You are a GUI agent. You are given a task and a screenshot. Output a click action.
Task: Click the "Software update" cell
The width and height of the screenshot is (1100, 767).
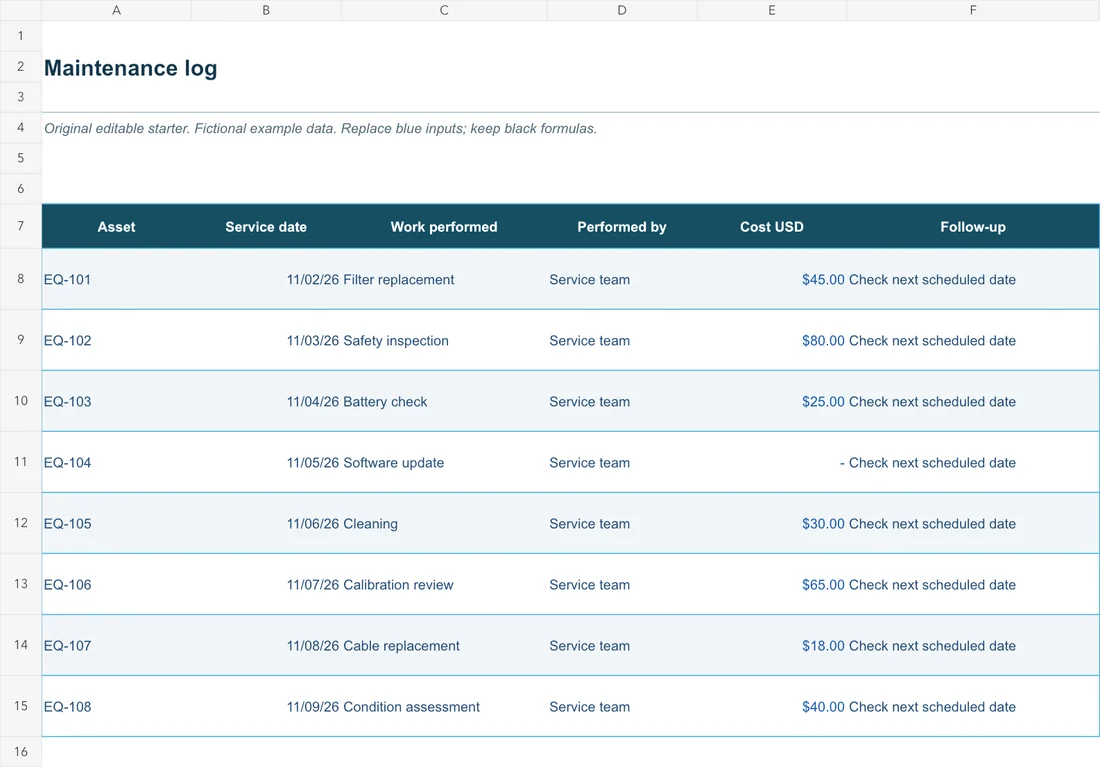444,462
